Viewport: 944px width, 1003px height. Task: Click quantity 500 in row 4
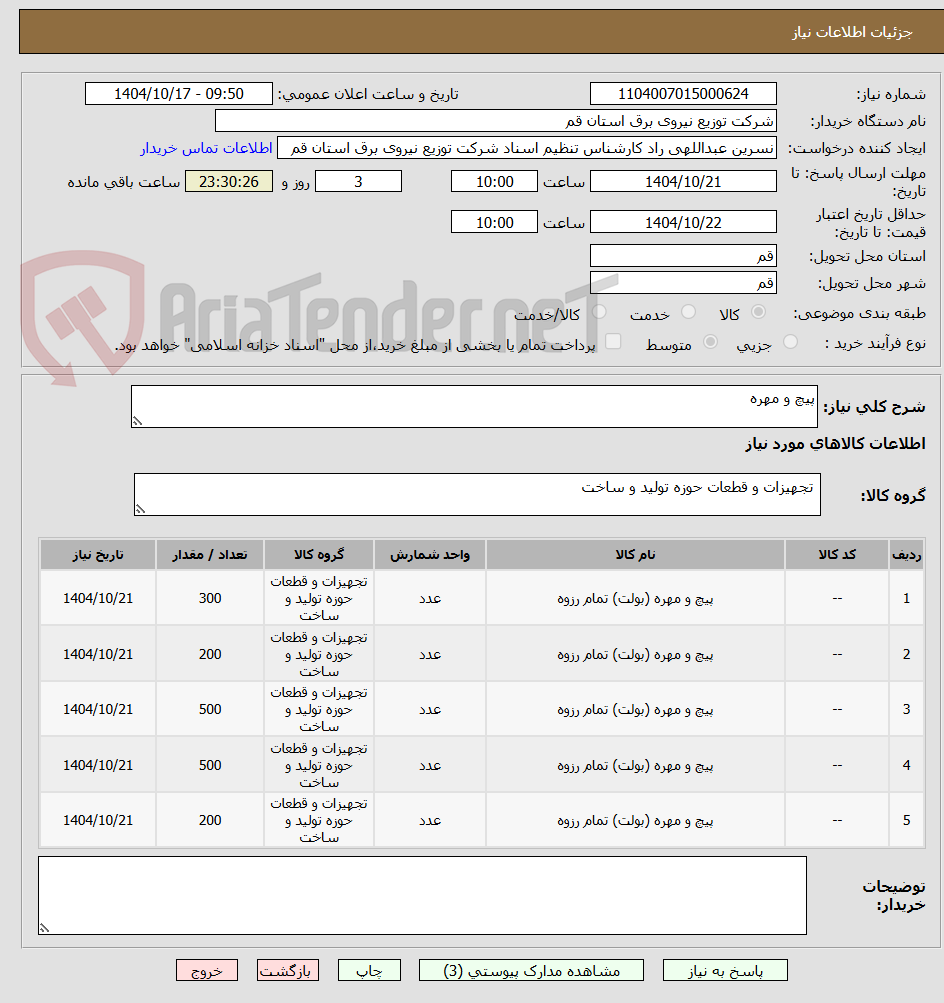[210, 765]
